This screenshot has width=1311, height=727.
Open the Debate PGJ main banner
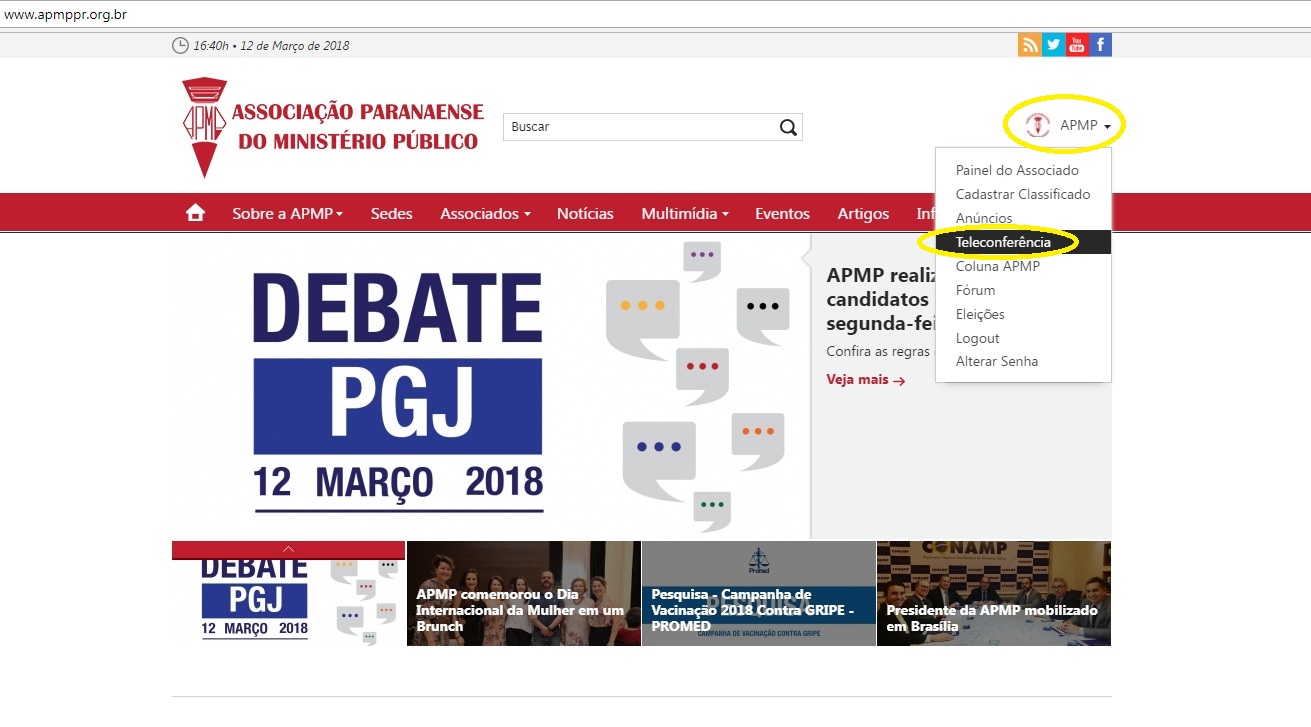pyautogui.click(x=491, y=386)
